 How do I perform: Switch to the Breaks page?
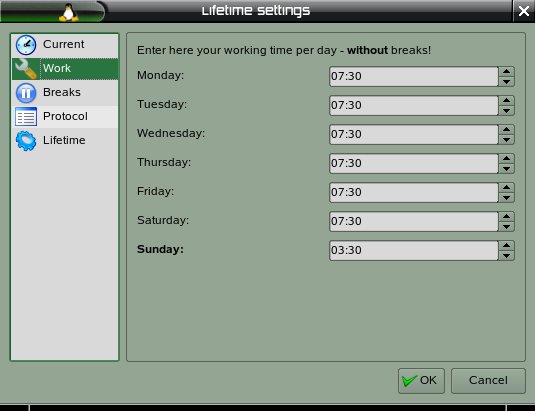coord(65,93)
